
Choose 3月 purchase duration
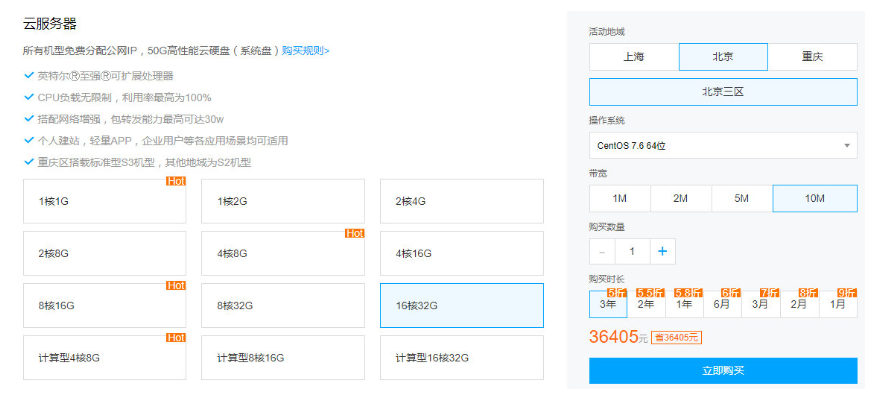point(761,304)
